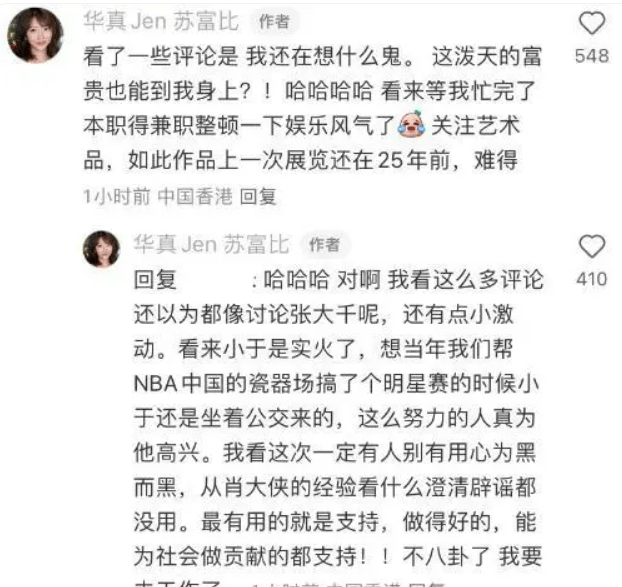Click the reply line mentioning NBA中国的瓷器场
This screenshot has width=622, height=587.
tap(336, 384)
